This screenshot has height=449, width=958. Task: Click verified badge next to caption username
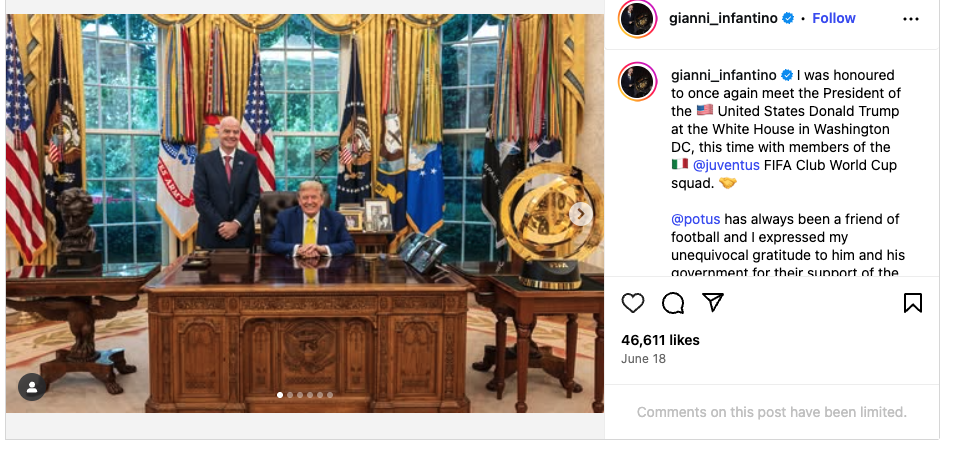[787, 75]
